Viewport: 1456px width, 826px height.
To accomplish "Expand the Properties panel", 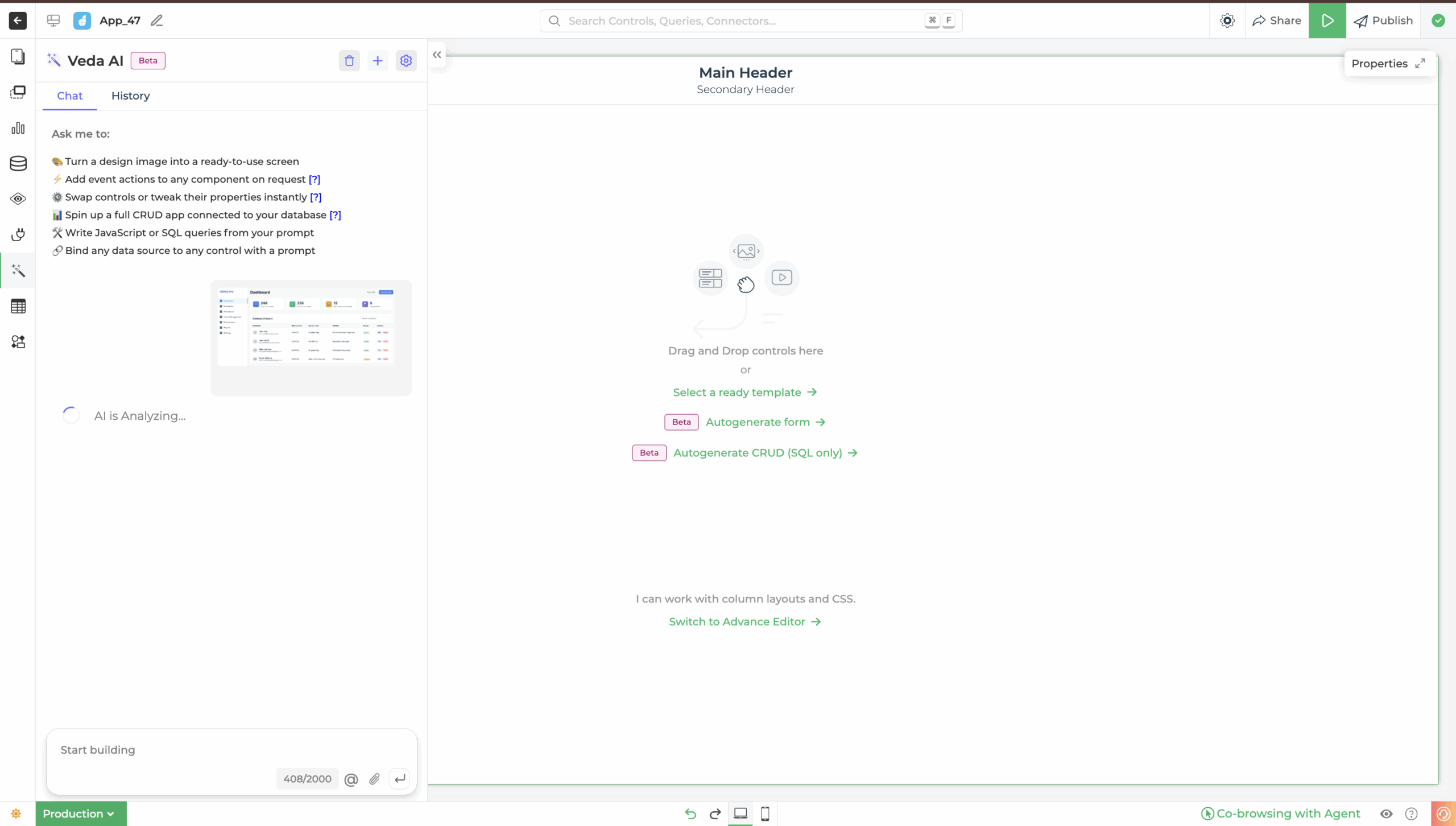I will [x=1420, y=63].
